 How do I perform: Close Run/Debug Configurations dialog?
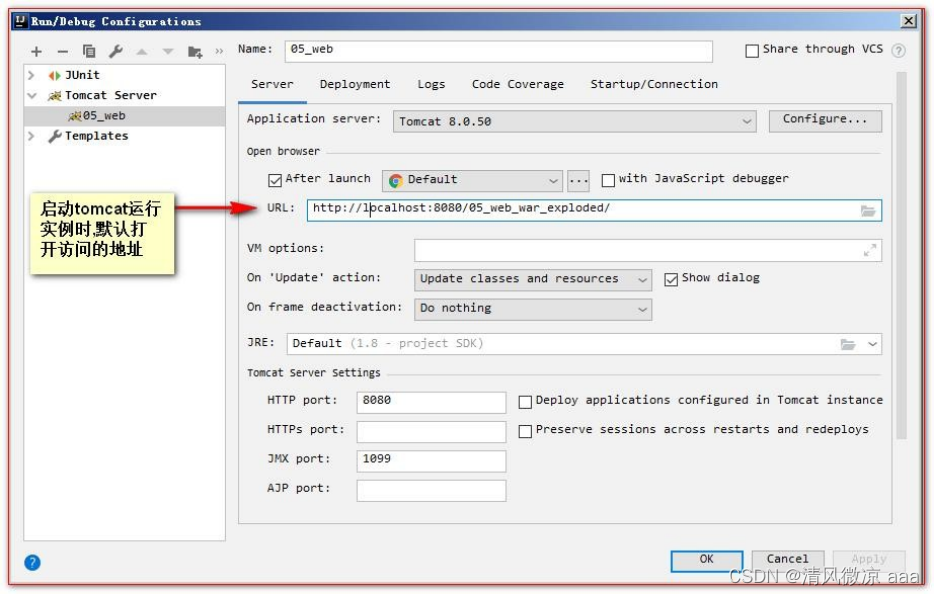click(908, 21)
